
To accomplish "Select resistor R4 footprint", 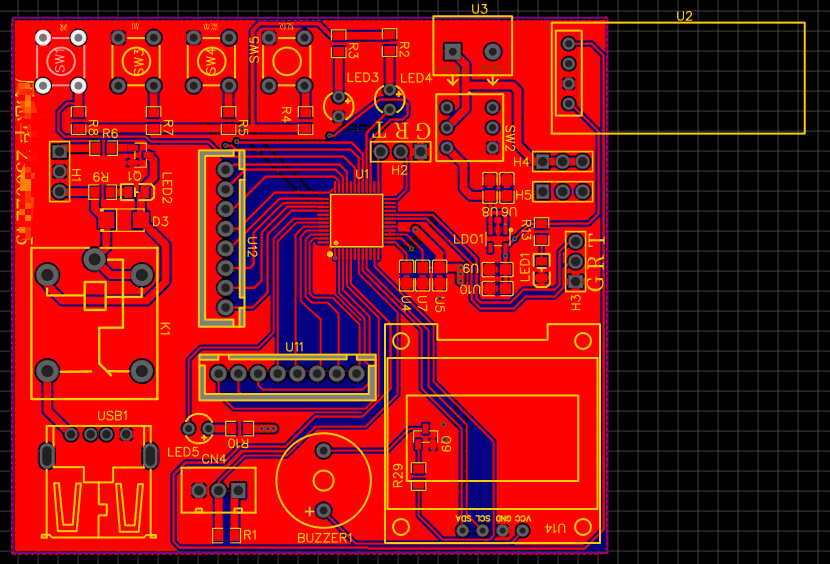I will click(305, 120).
